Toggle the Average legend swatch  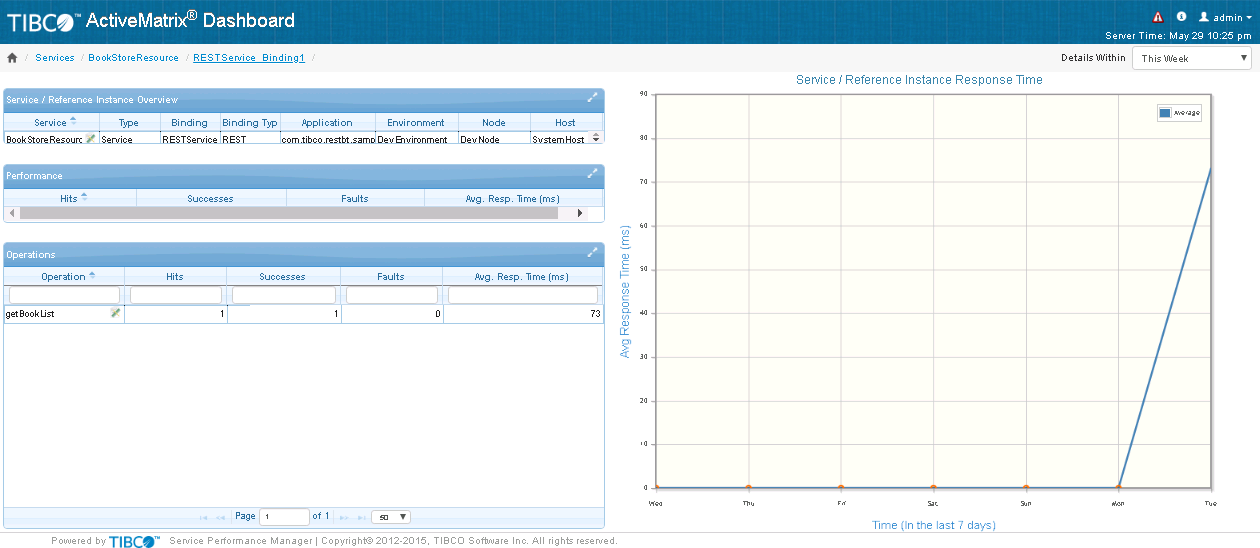click(1165, 113)
